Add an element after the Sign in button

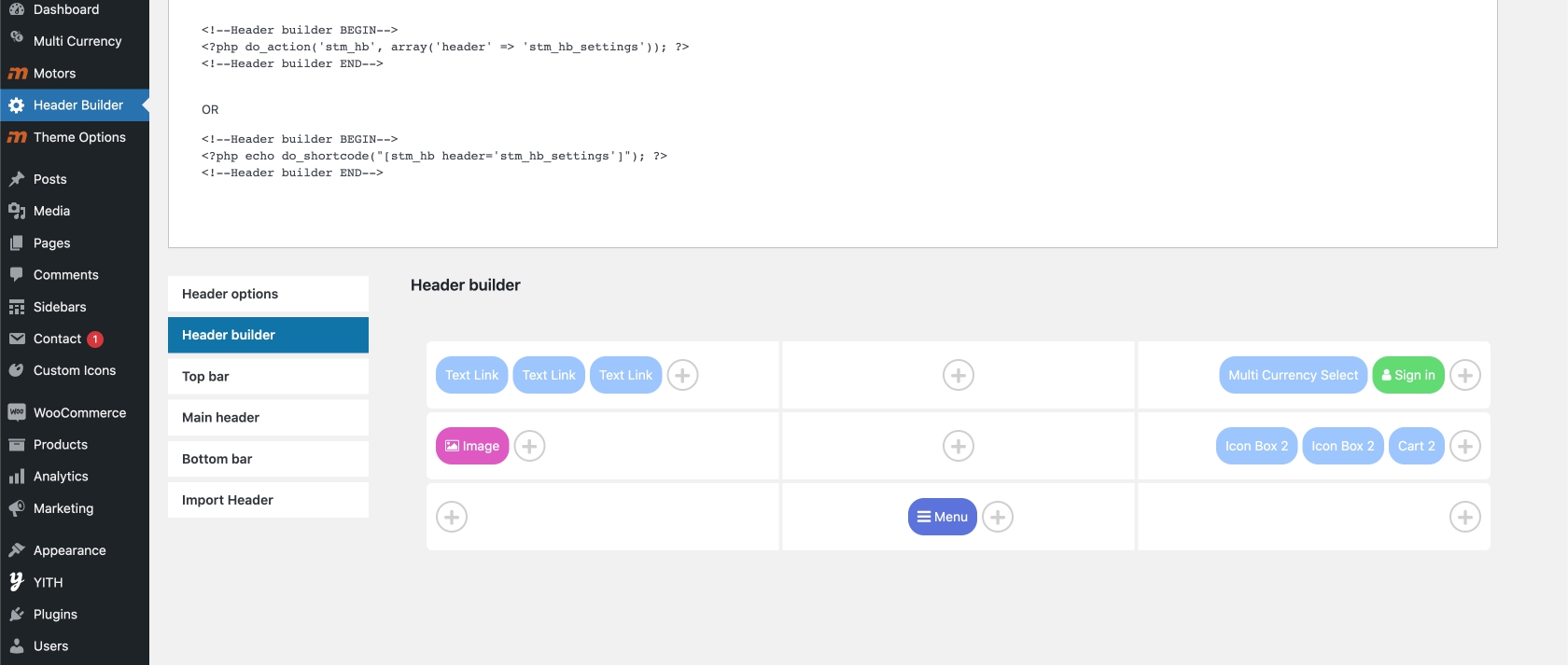coord(1465,375)
